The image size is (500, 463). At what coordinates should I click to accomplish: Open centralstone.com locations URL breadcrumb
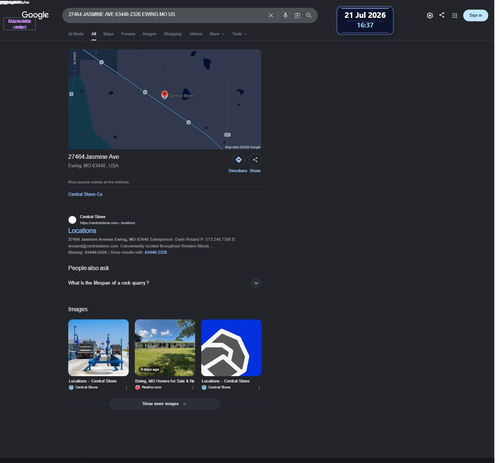coord(107,223)
